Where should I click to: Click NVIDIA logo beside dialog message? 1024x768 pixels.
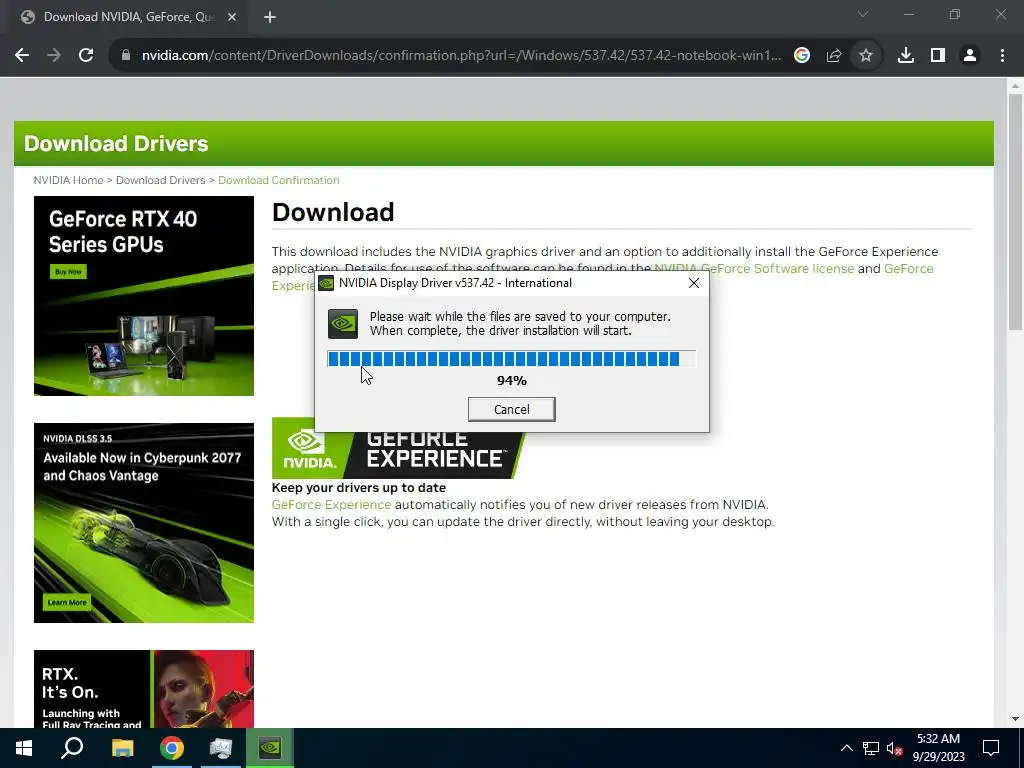[343, 324]
